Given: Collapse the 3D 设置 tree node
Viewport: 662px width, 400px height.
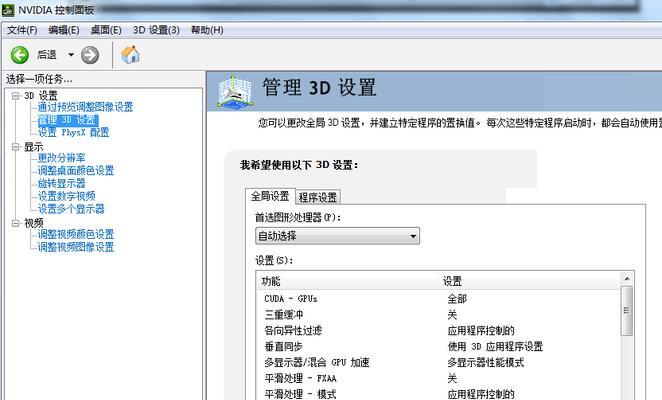Looking at the screenshot, I should (16, 96).
